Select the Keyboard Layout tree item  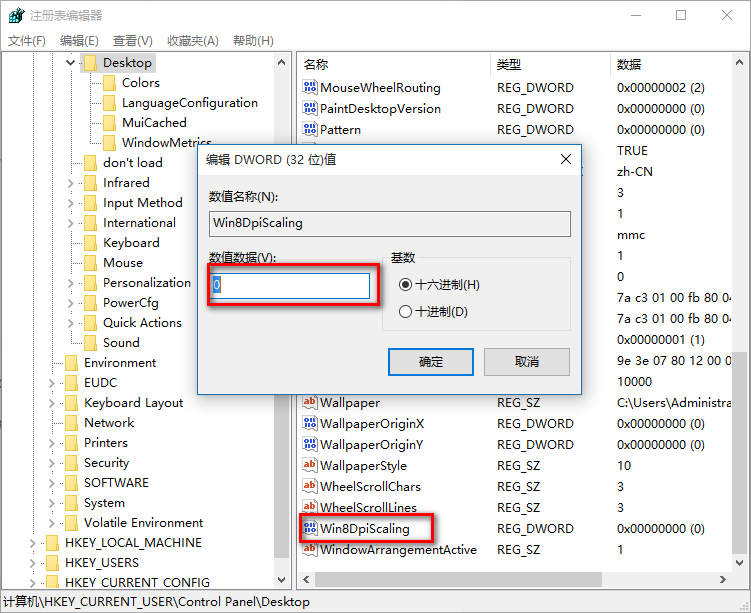134,403
